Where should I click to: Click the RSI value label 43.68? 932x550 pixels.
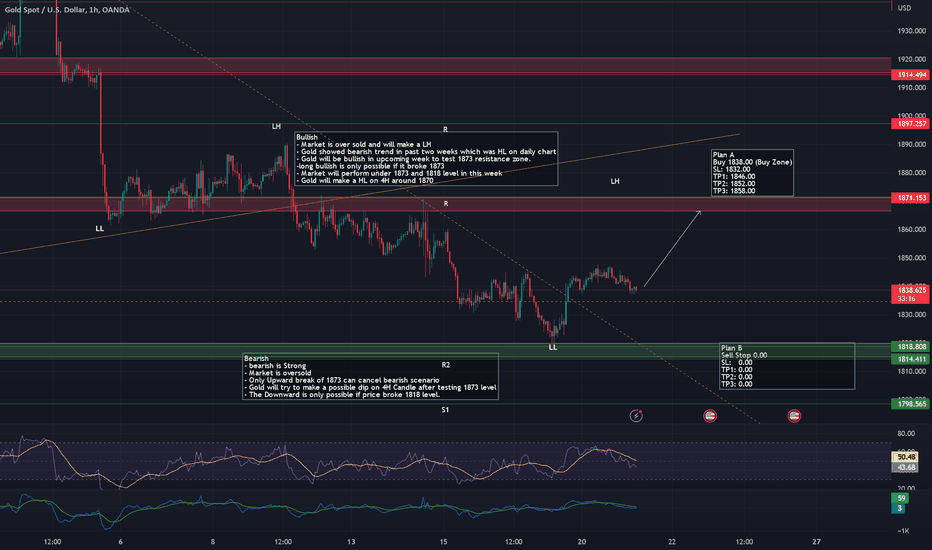[906, 467]
